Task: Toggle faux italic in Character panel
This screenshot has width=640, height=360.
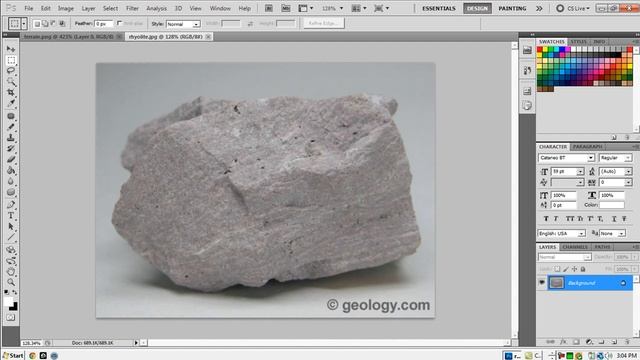Action: point(556,219)
